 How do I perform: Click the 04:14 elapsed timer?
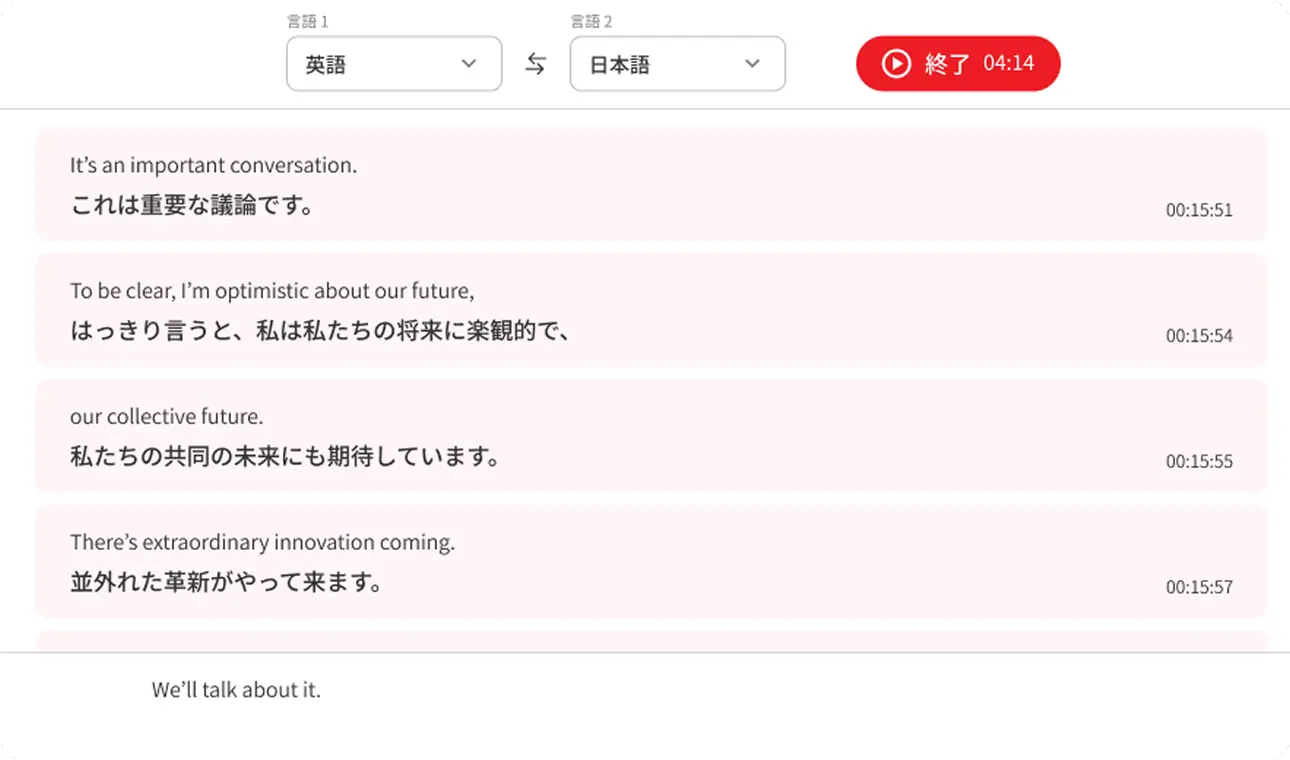click(x=1008, y=64)
